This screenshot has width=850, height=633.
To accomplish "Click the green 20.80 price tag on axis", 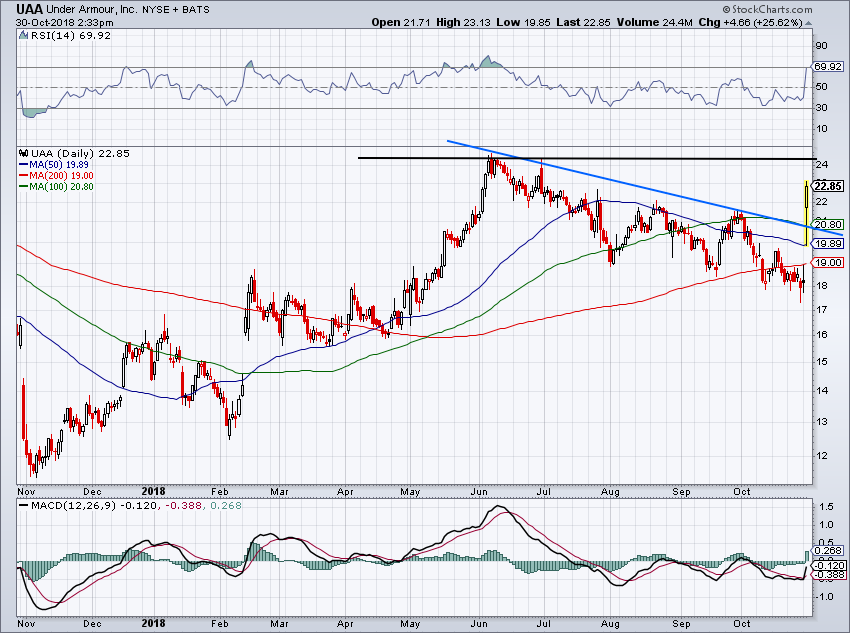I will tap(828, 224).
